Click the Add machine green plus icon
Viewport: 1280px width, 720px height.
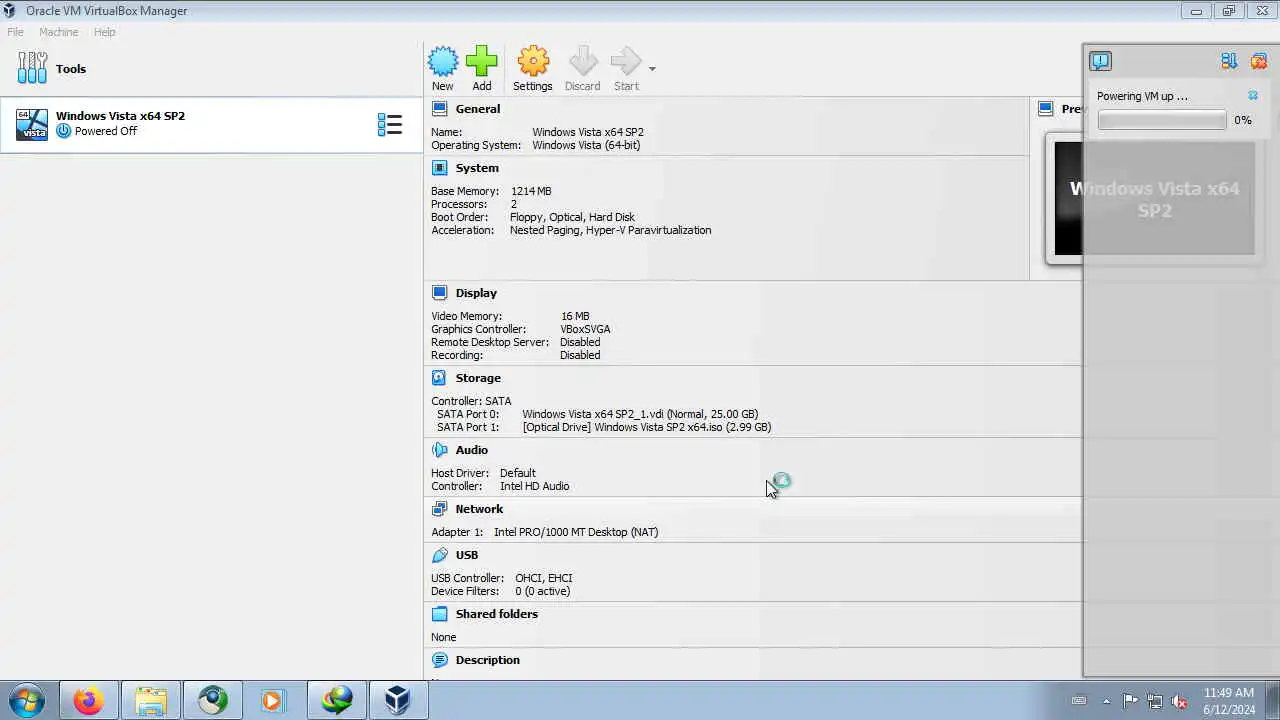[481, 62]
